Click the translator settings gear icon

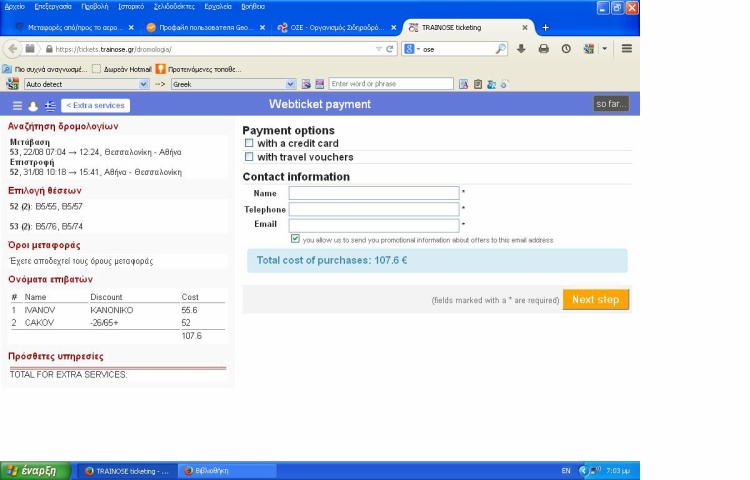(504, 84)
